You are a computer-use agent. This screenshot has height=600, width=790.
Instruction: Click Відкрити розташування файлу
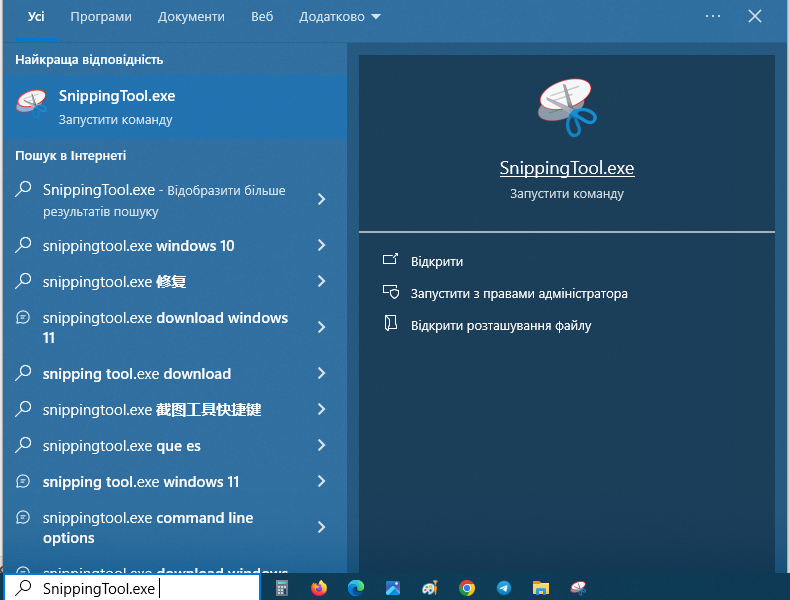pyautogui.click(x=501, y=326)
